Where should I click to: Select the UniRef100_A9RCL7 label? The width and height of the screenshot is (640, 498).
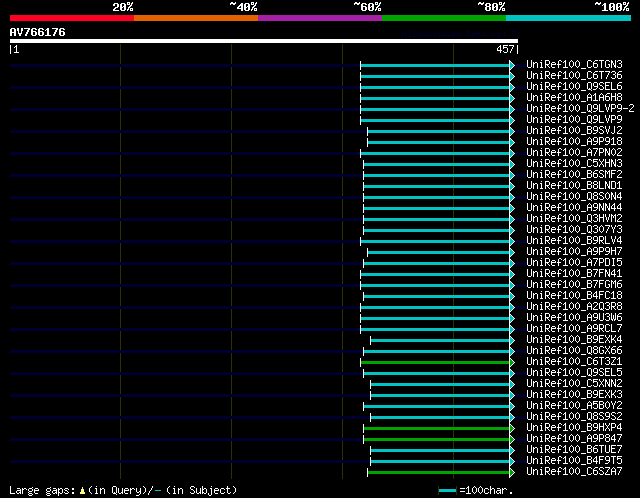pyautogui.click(x=574, y=329)
